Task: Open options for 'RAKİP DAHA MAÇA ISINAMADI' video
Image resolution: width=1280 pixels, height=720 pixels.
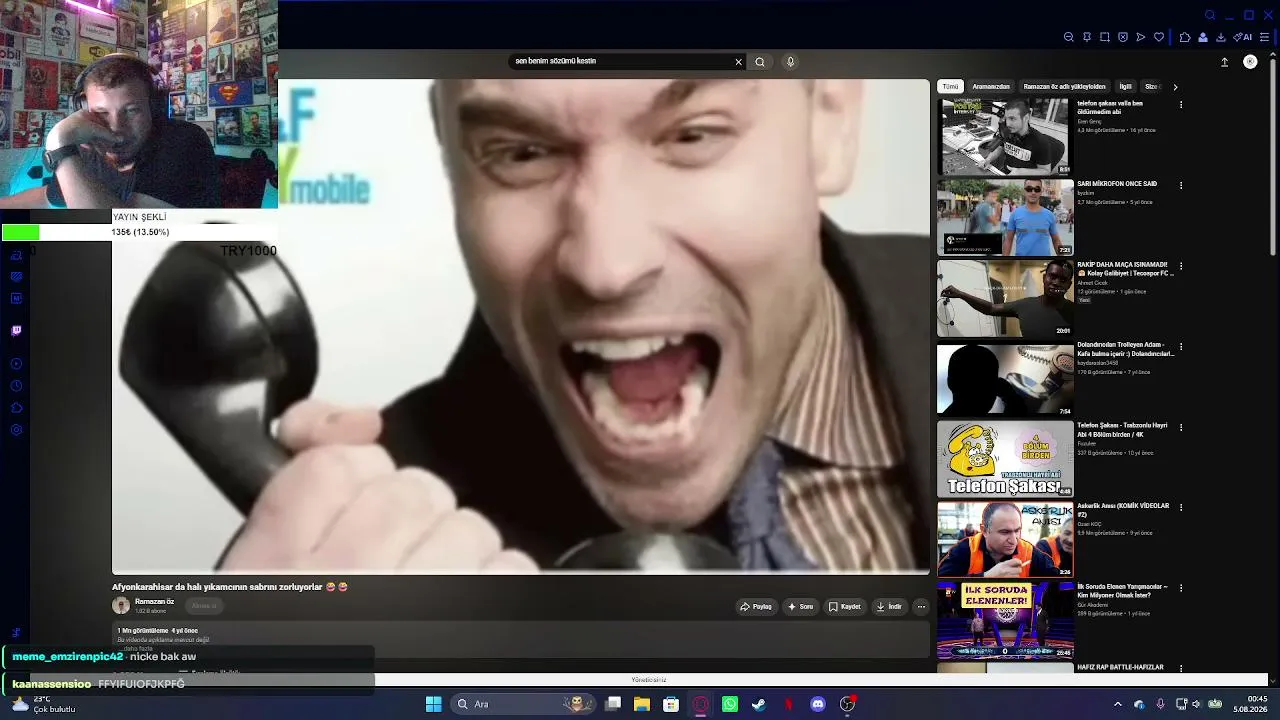Action: [1181, 266]
